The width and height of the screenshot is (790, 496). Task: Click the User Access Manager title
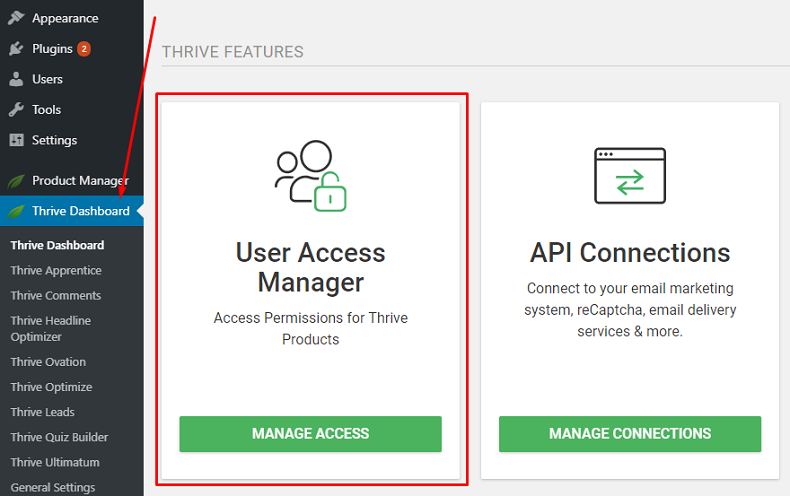pos(310,267)
